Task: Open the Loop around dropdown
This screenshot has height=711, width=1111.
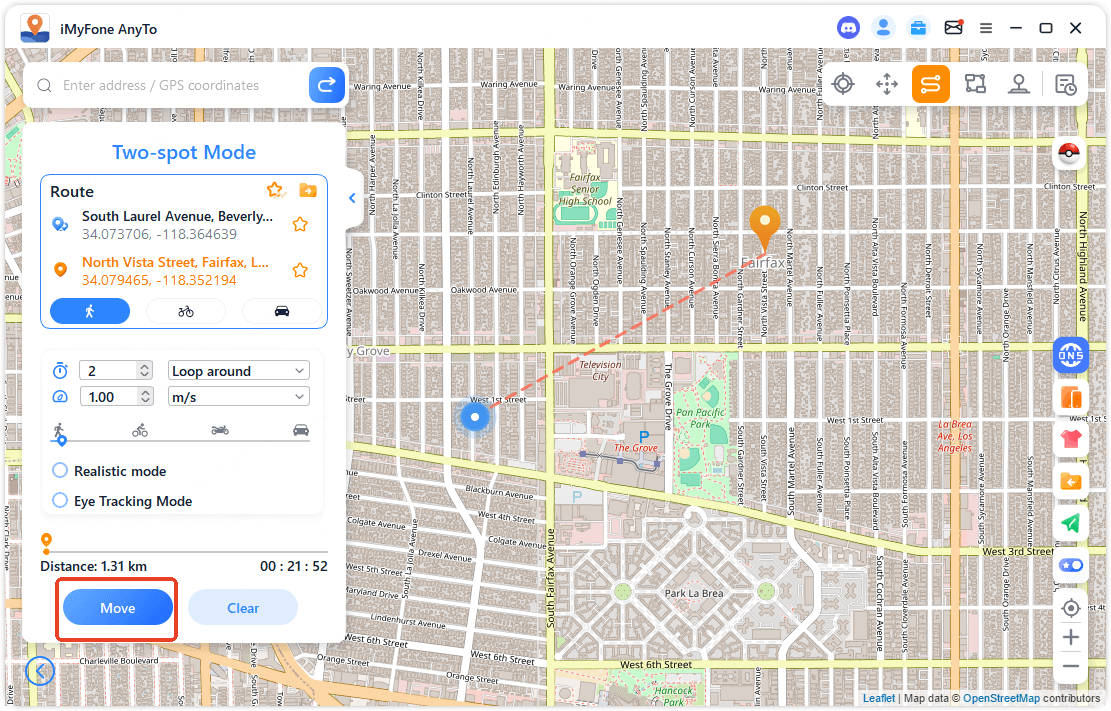Action: pyautogui.click(x=238, y=371)
